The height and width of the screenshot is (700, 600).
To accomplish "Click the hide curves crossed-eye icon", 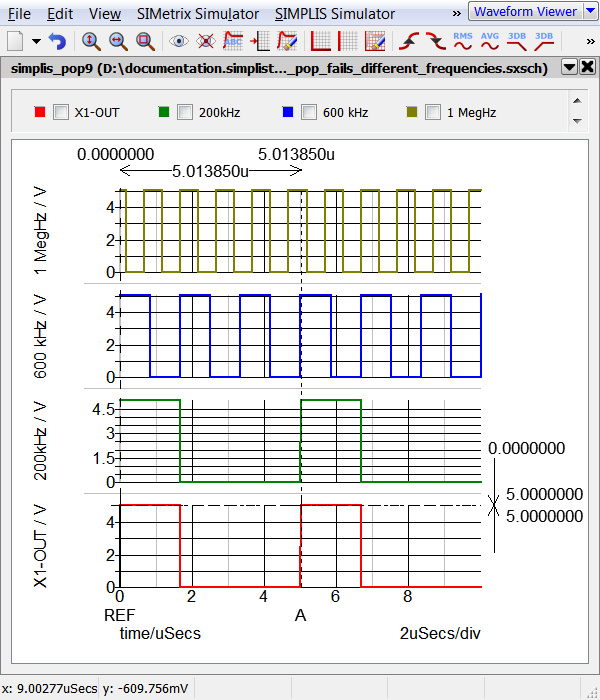I will click(x=206, y=41).
